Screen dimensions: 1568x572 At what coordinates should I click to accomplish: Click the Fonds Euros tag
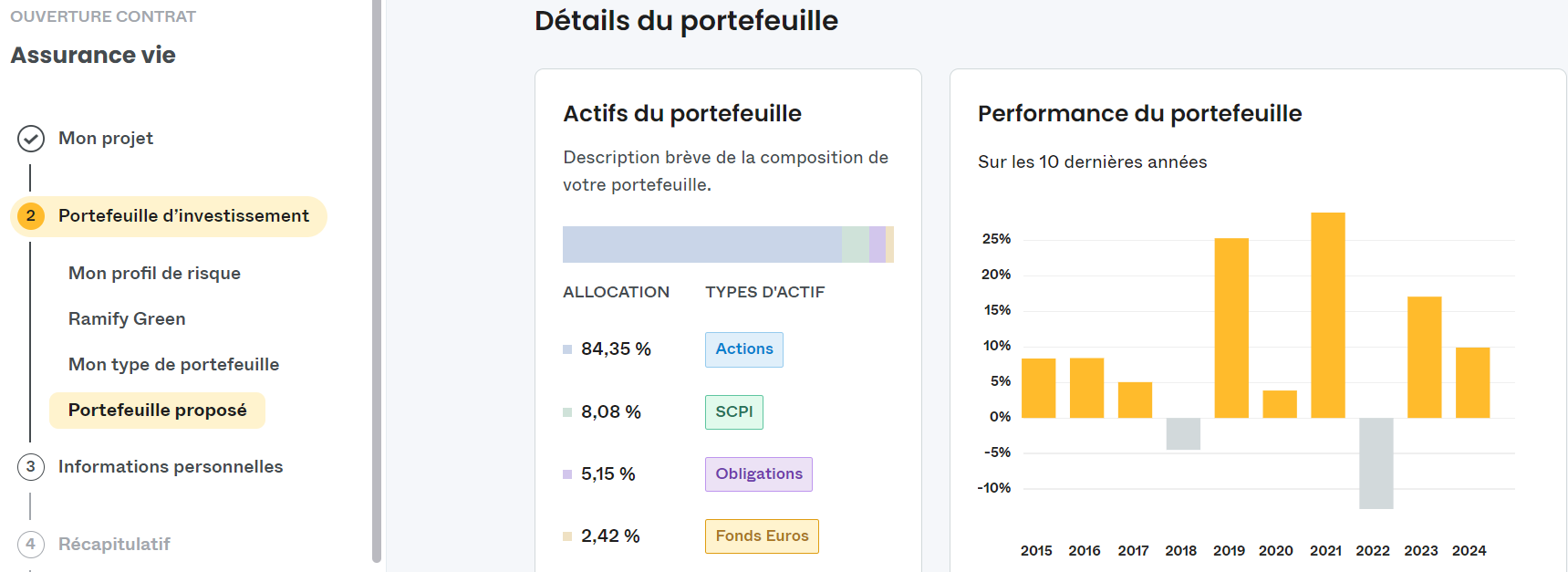(x=762, y=536)
